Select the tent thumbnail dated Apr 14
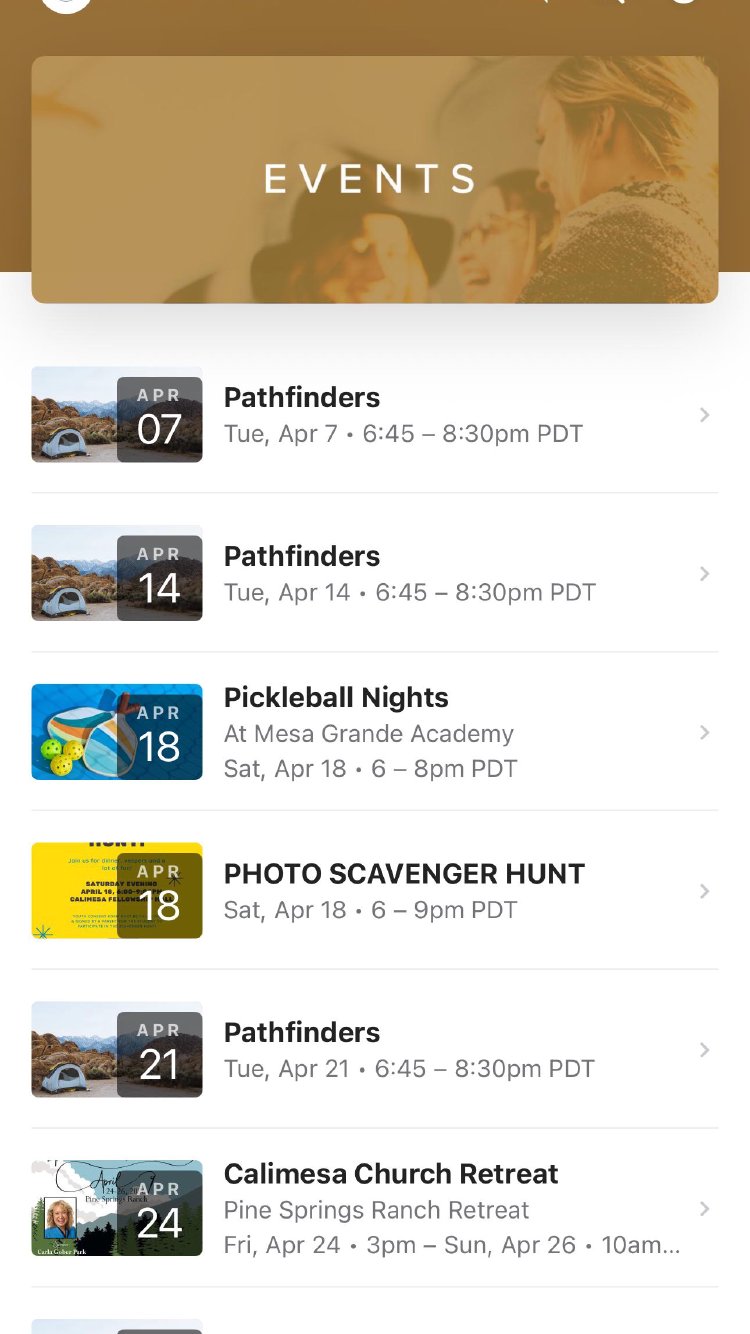The height and width of the screenshot is (1334, 750). pyautogui.click(x=116, y=573)
